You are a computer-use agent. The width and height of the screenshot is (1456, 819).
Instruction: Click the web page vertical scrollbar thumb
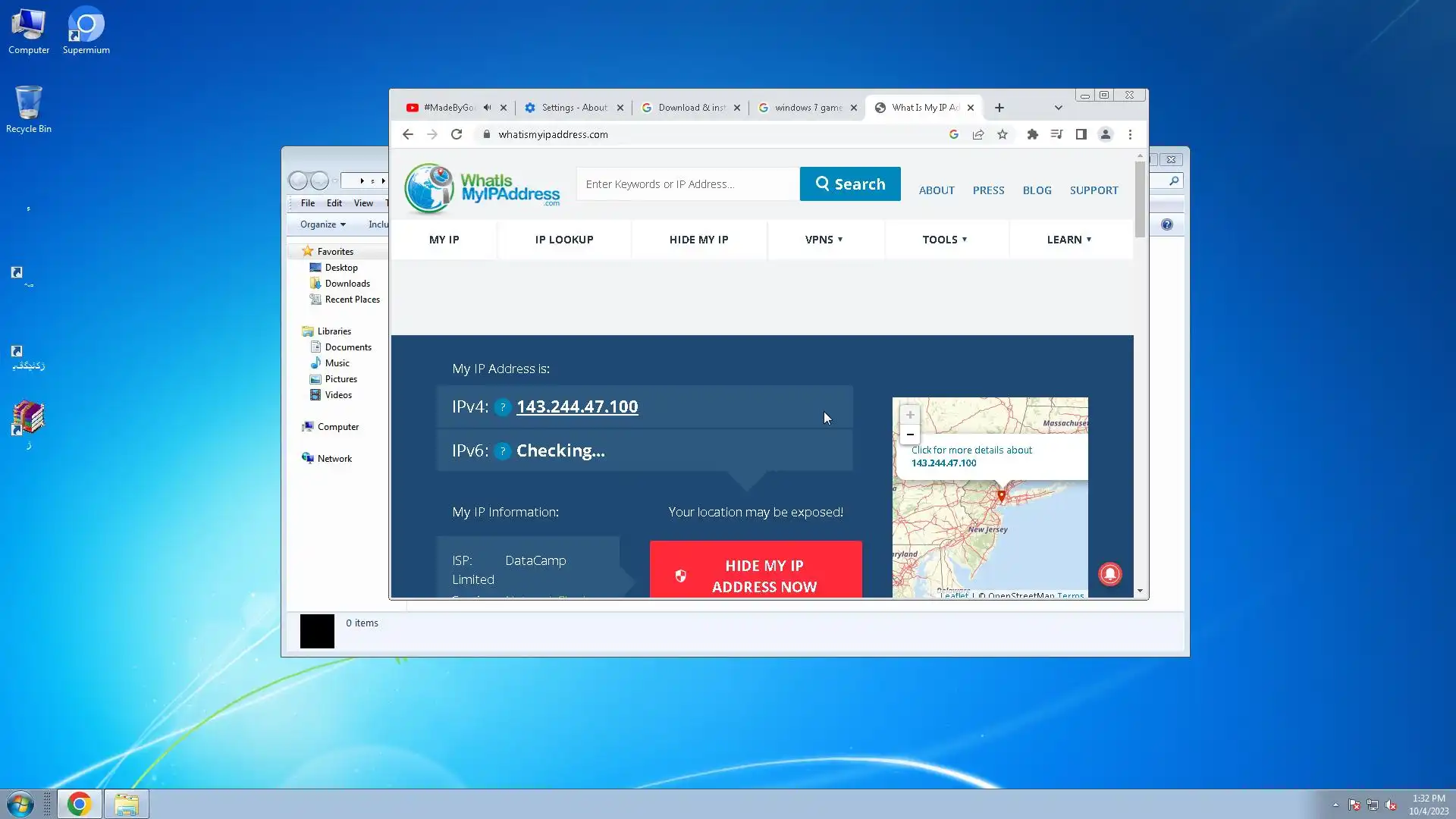(x=1140, y=199)
